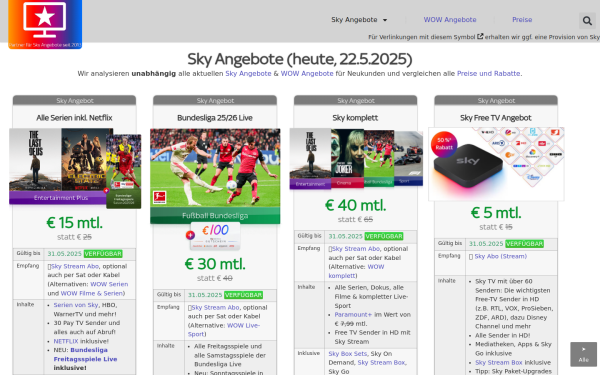Open Sky Stream Abo link in Bundesliga card
Image resolution: width=600 pixels, height=375 pixels.
215,308
